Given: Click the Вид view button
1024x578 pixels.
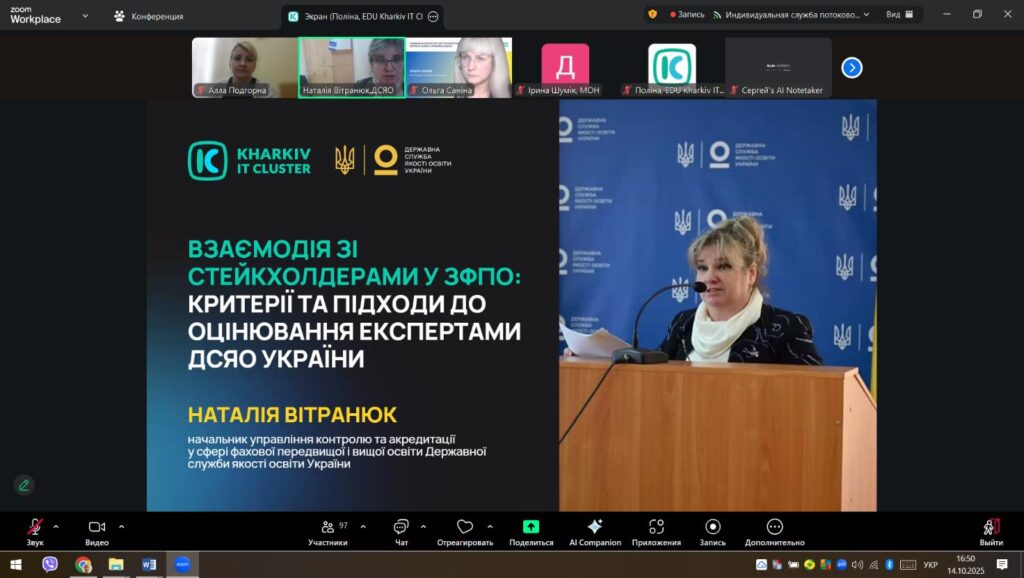Looking at the screenshot, I should click(898, 15).
